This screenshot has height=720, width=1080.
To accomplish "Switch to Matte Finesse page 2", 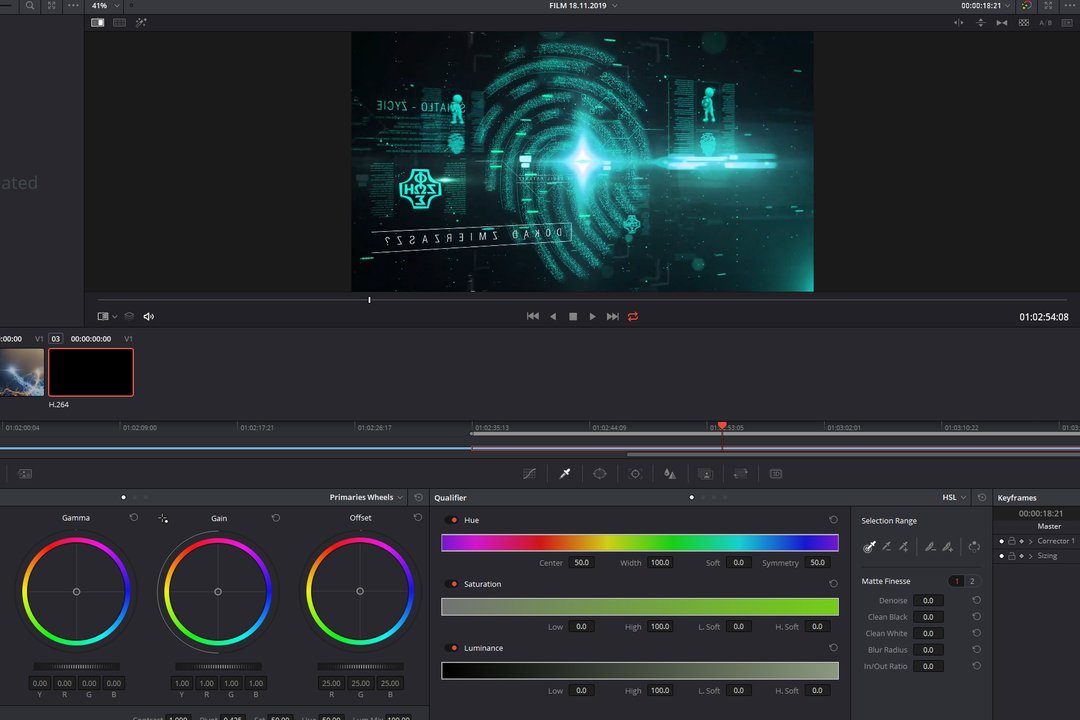I will tap(973, 581).
